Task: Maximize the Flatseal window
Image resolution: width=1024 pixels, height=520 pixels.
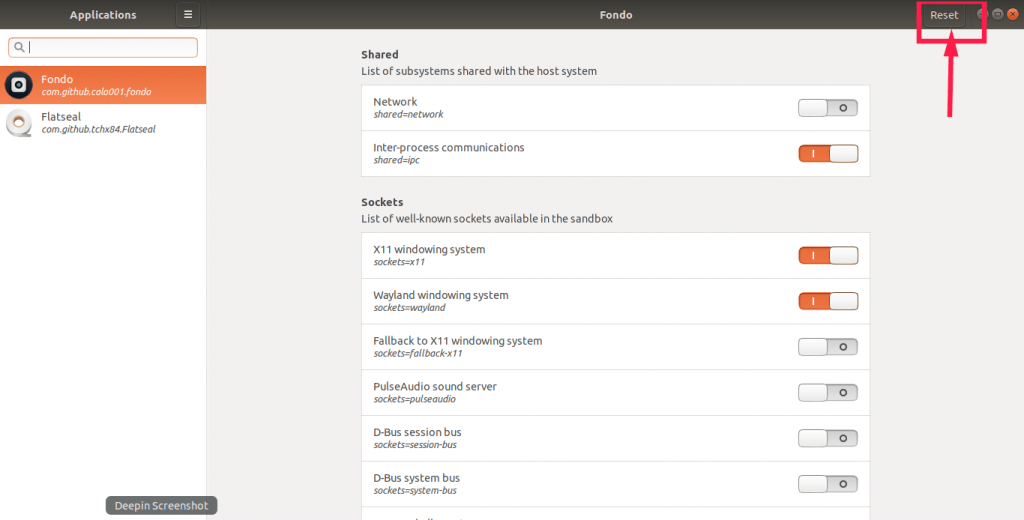Action: [997, 14]
